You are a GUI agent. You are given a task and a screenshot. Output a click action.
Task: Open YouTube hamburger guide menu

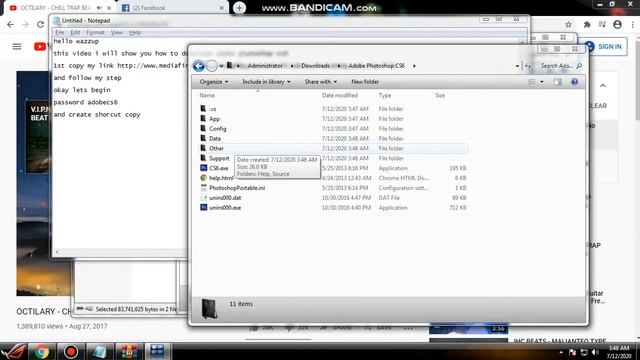point(17,47)
